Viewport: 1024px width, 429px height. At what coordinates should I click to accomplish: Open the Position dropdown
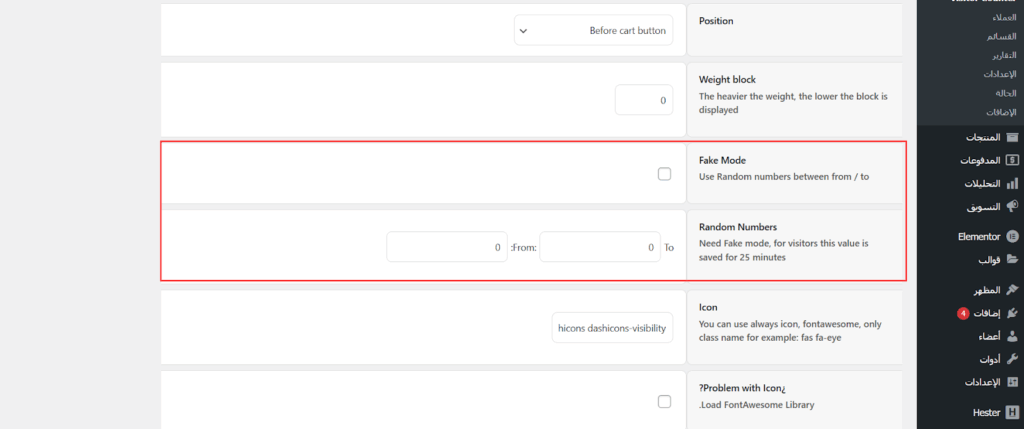pos(593,31)
